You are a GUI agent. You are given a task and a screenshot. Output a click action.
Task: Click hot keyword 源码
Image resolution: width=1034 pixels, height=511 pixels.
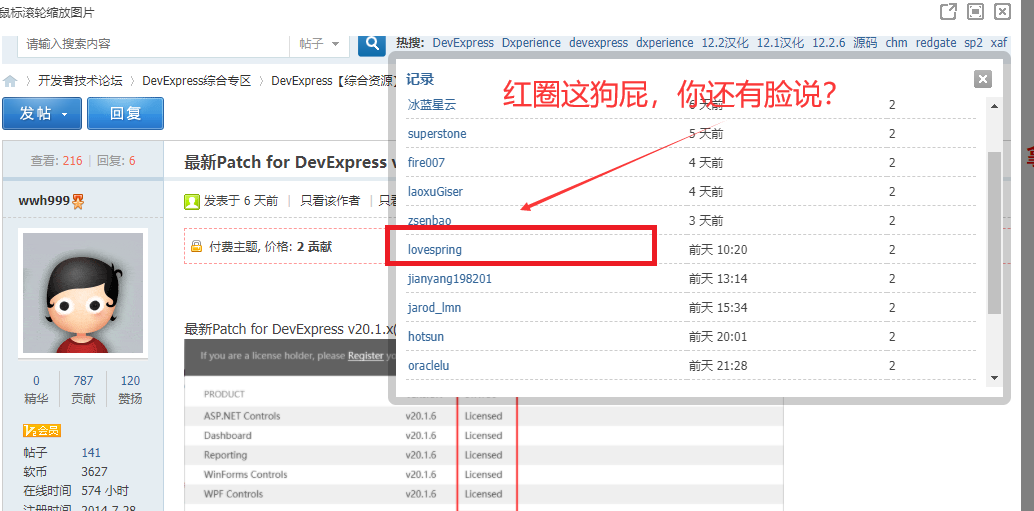[865, 43]
